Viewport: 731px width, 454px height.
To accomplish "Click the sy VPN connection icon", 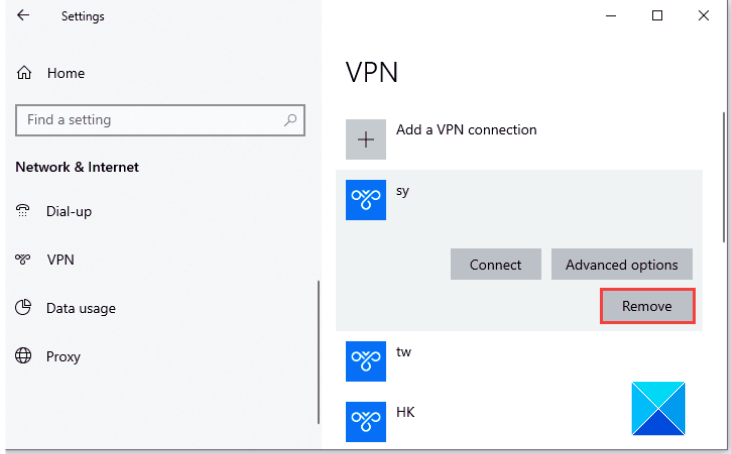I will click(366, 200).
